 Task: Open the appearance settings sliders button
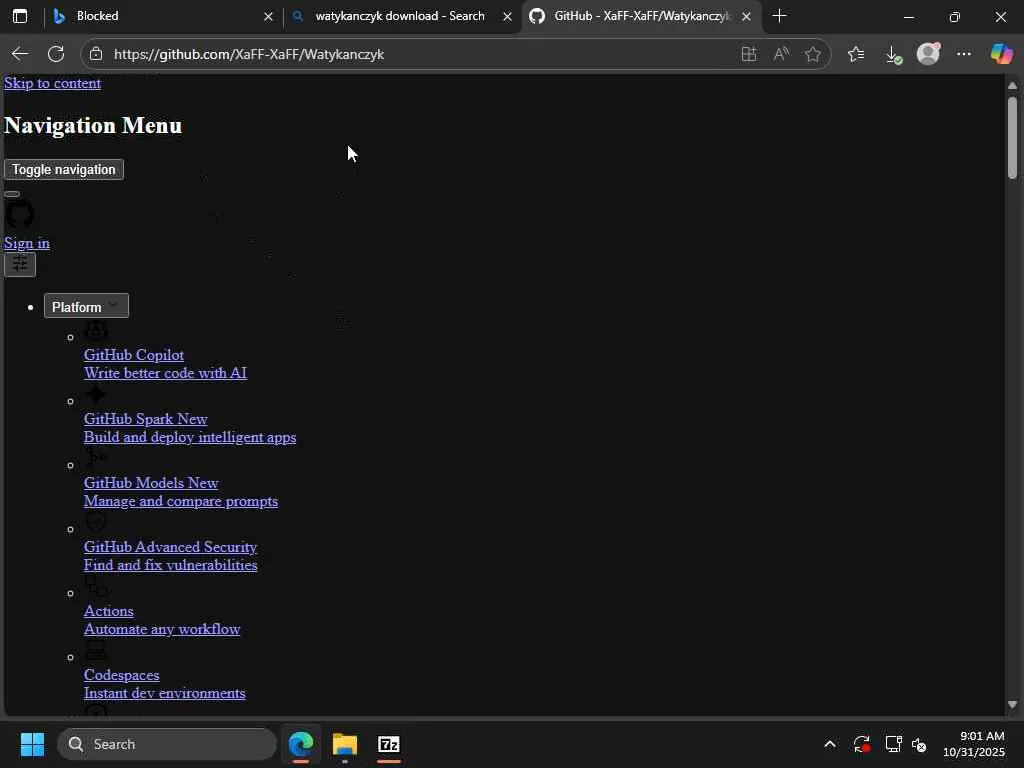pyautogui.click(x=20, y=264)
